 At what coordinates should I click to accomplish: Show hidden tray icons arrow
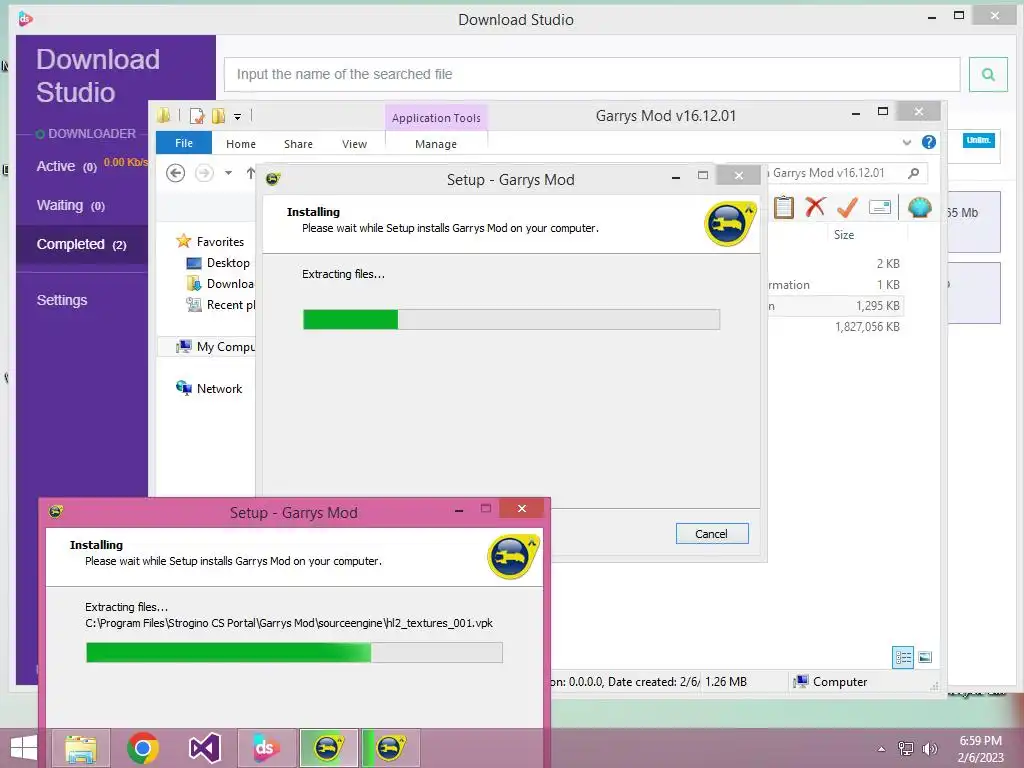(881, 748)
